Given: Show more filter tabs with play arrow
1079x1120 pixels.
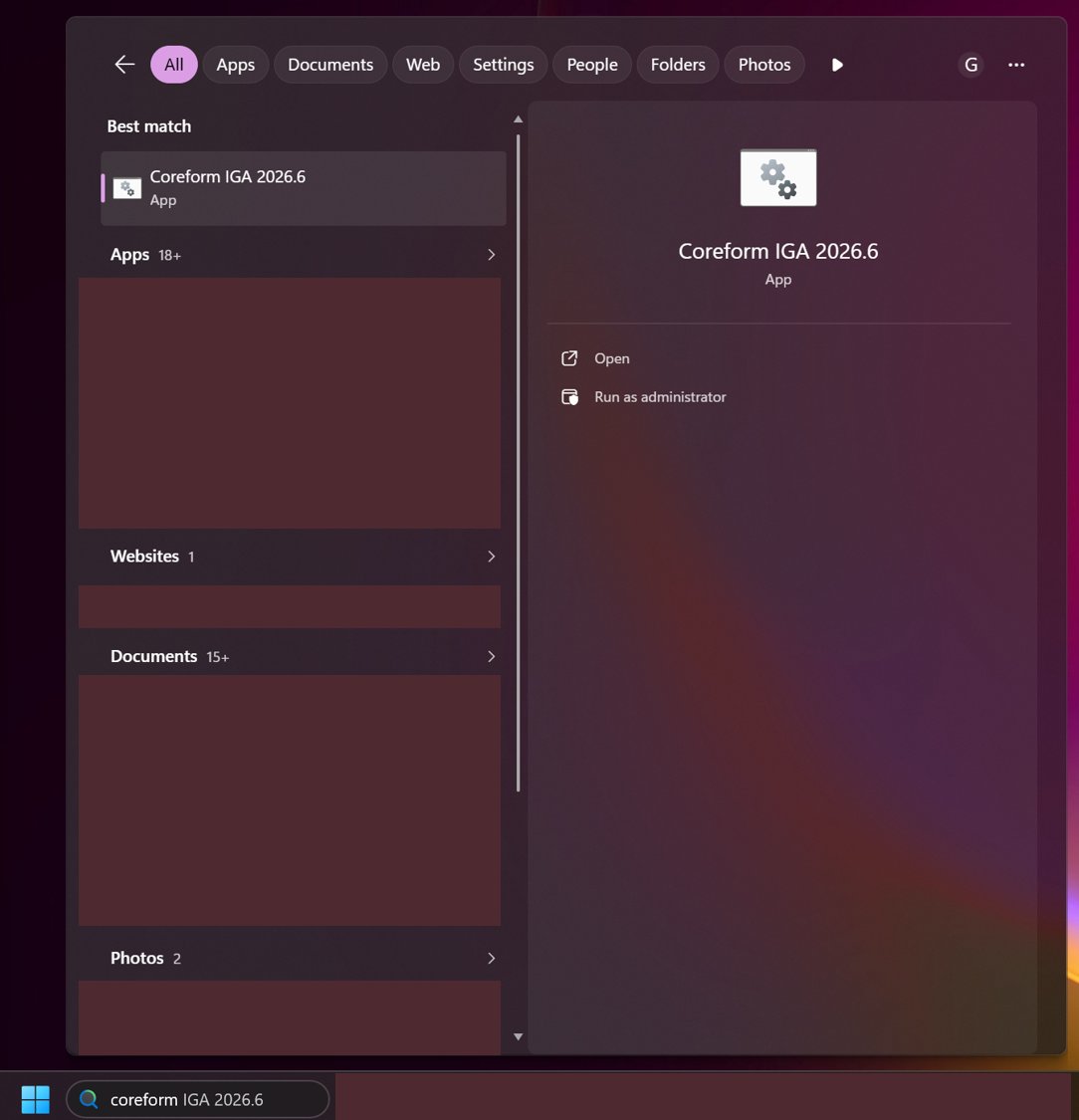Looking at the screenshot, I should click(838, 65).
